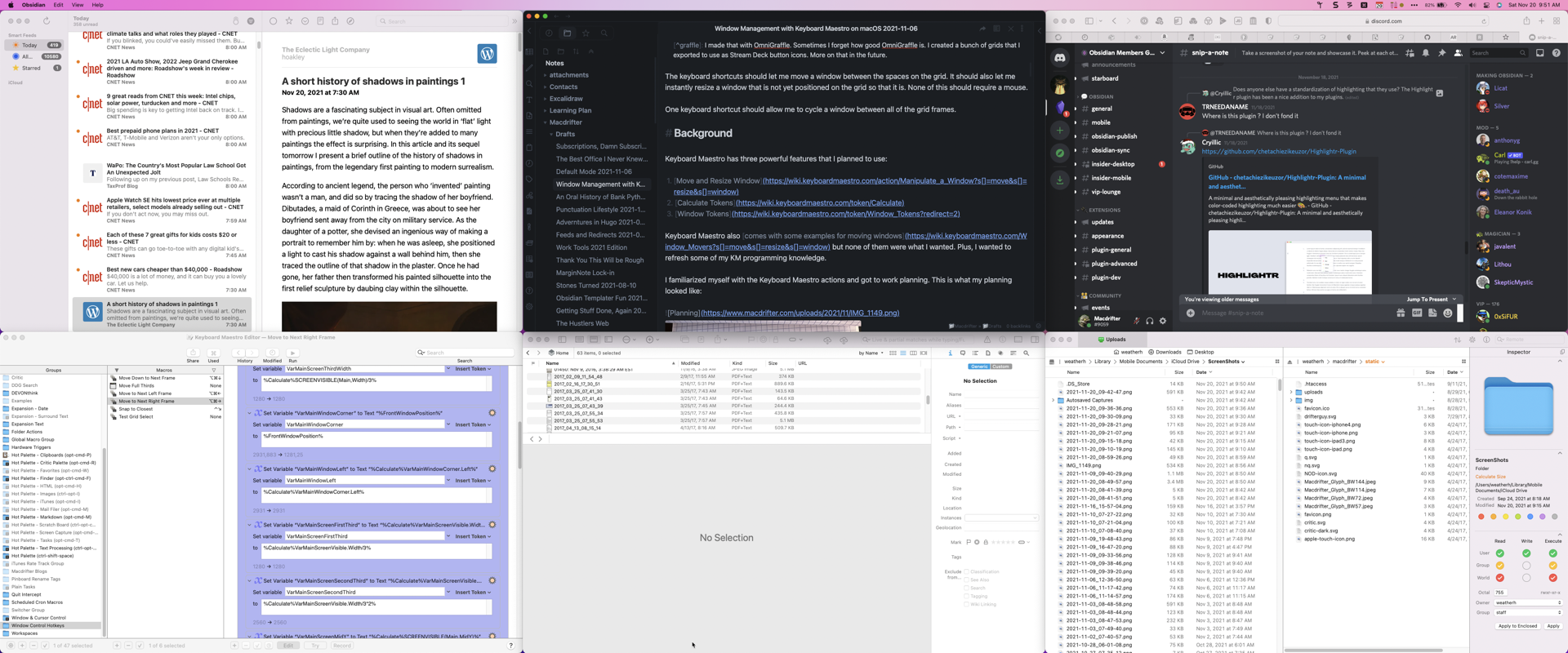Select blue color tag in Inspector
The width and height of the screenshot is (1568, 653).
pyautogui.click(x=1530, y=517)
